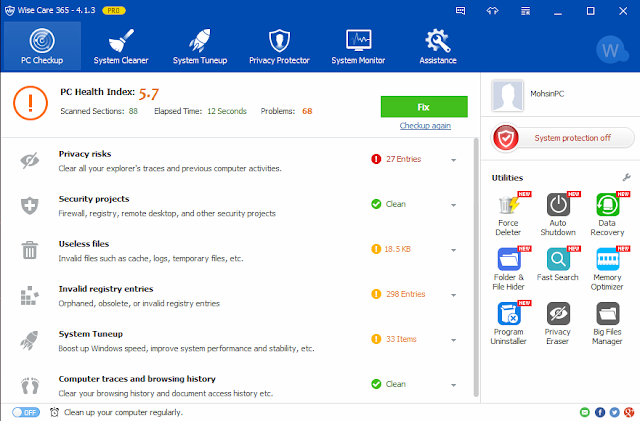
Task: Open the Assistance tab
Action: tap(438, 47)
